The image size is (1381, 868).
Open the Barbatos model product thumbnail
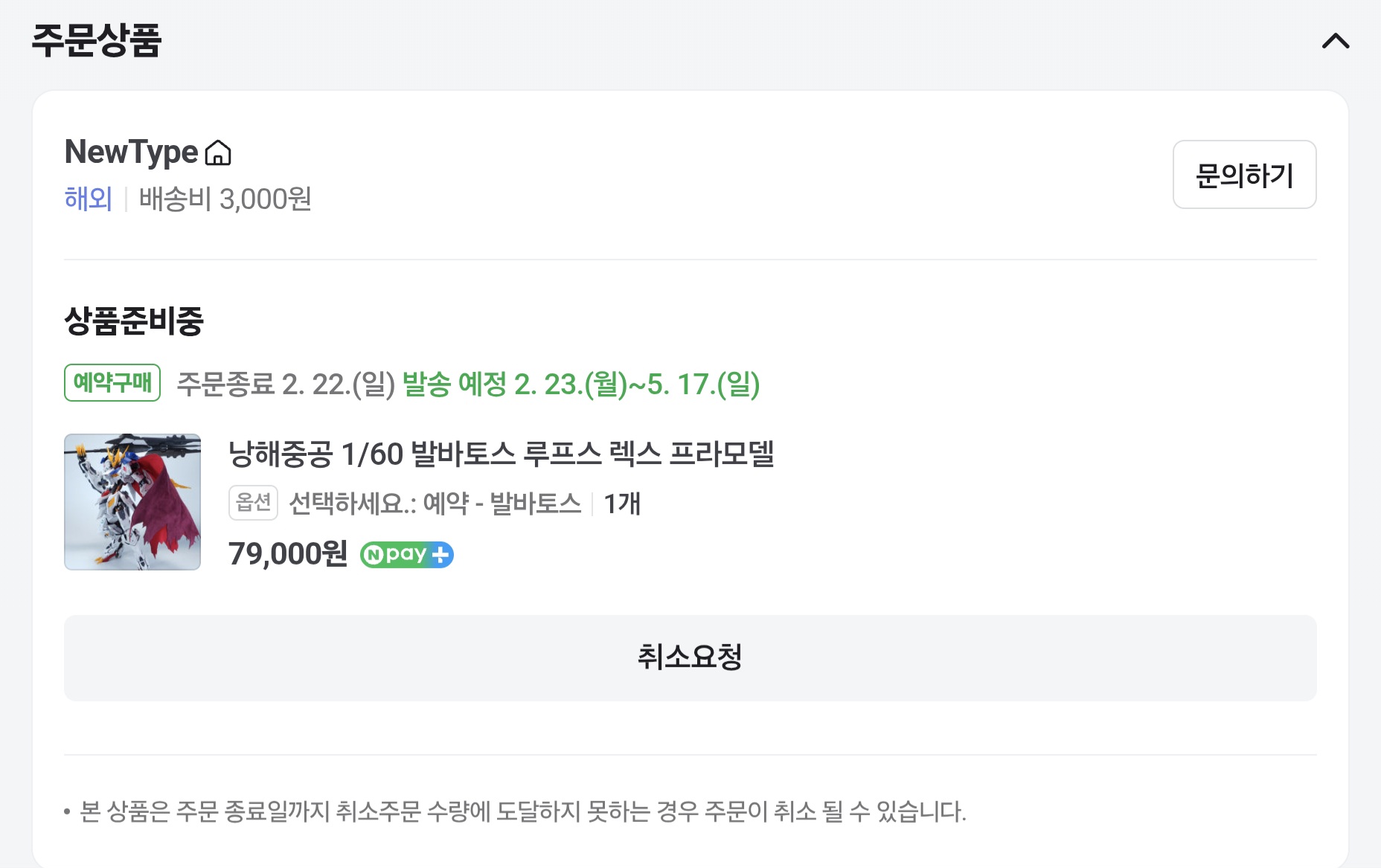click(132, 502)
